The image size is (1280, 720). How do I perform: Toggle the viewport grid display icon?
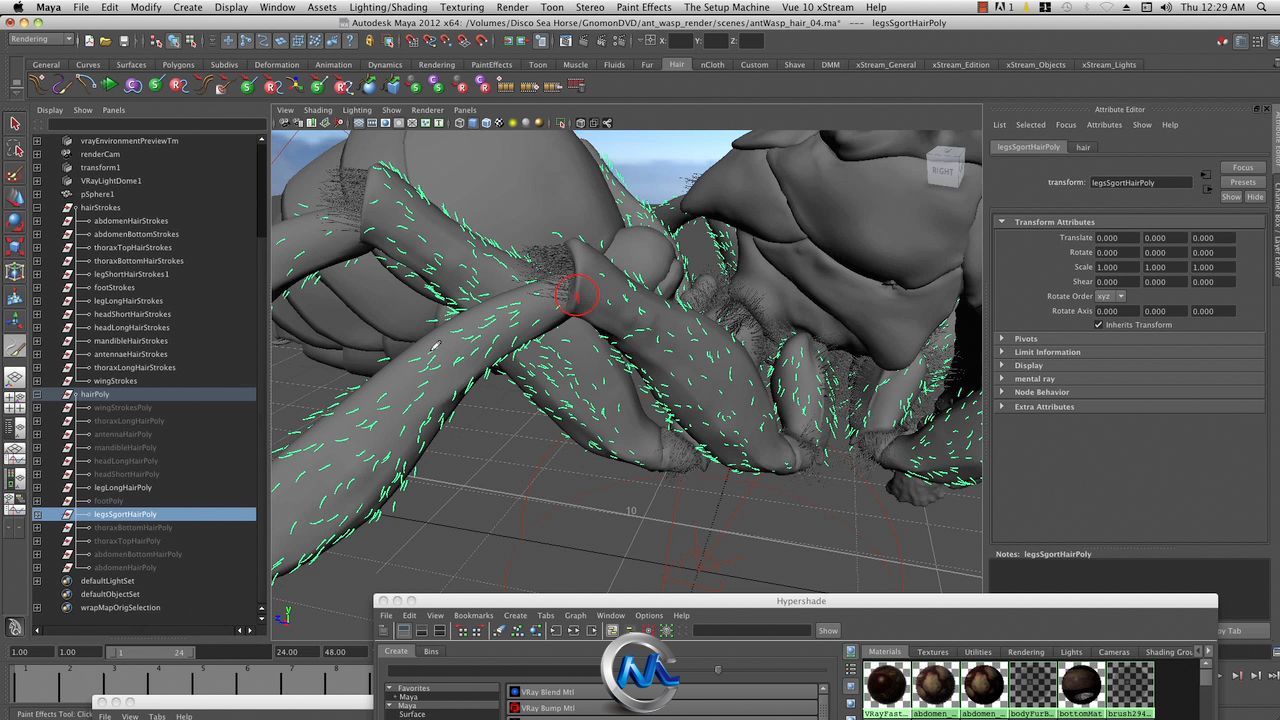(359, 123)
